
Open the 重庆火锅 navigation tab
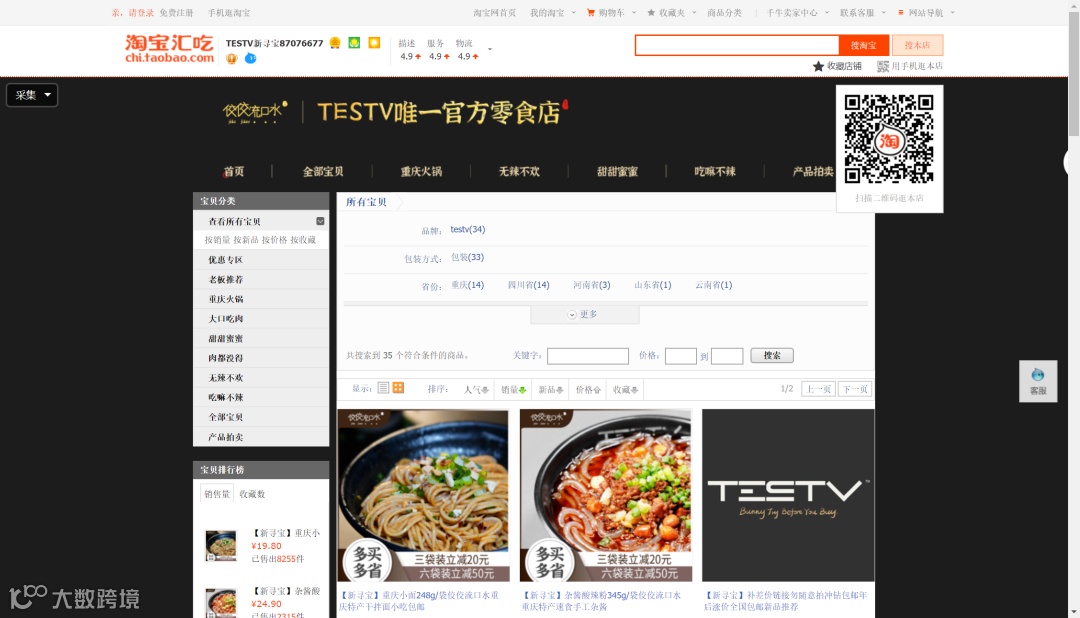(422, 171)
